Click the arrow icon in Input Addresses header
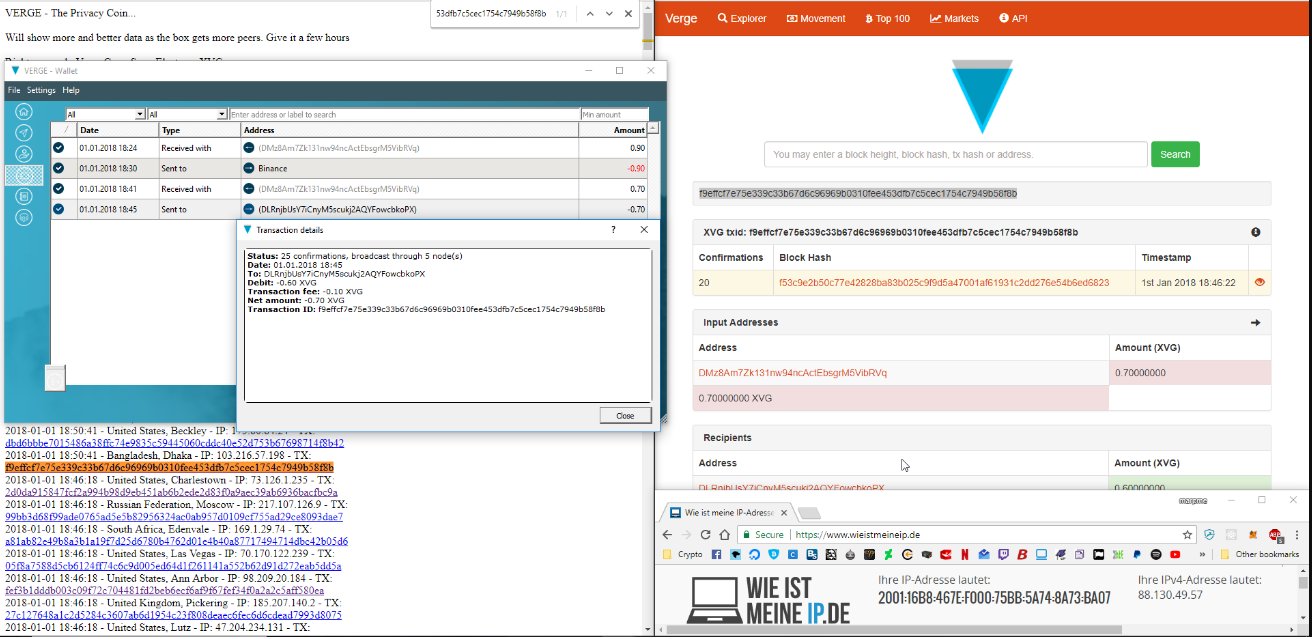 click(x=1255, y=323)
